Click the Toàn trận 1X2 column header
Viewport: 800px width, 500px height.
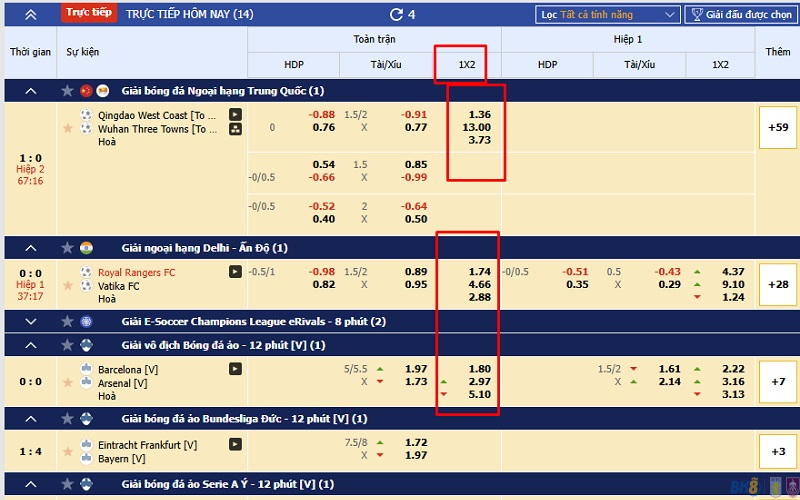[467, 64]
